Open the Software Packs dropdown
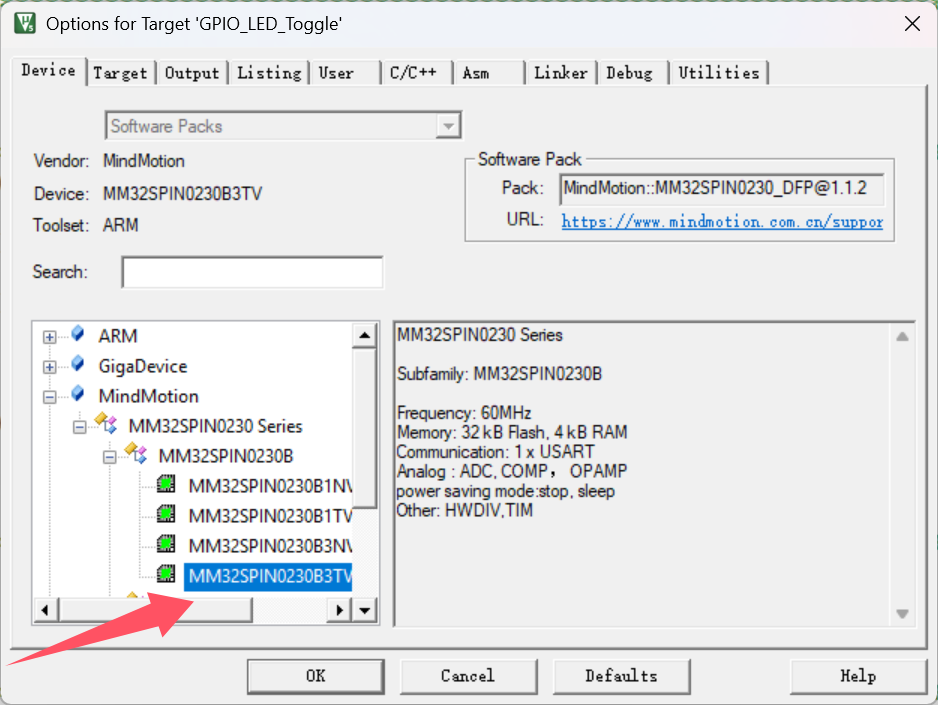 [x=449, y=126]
